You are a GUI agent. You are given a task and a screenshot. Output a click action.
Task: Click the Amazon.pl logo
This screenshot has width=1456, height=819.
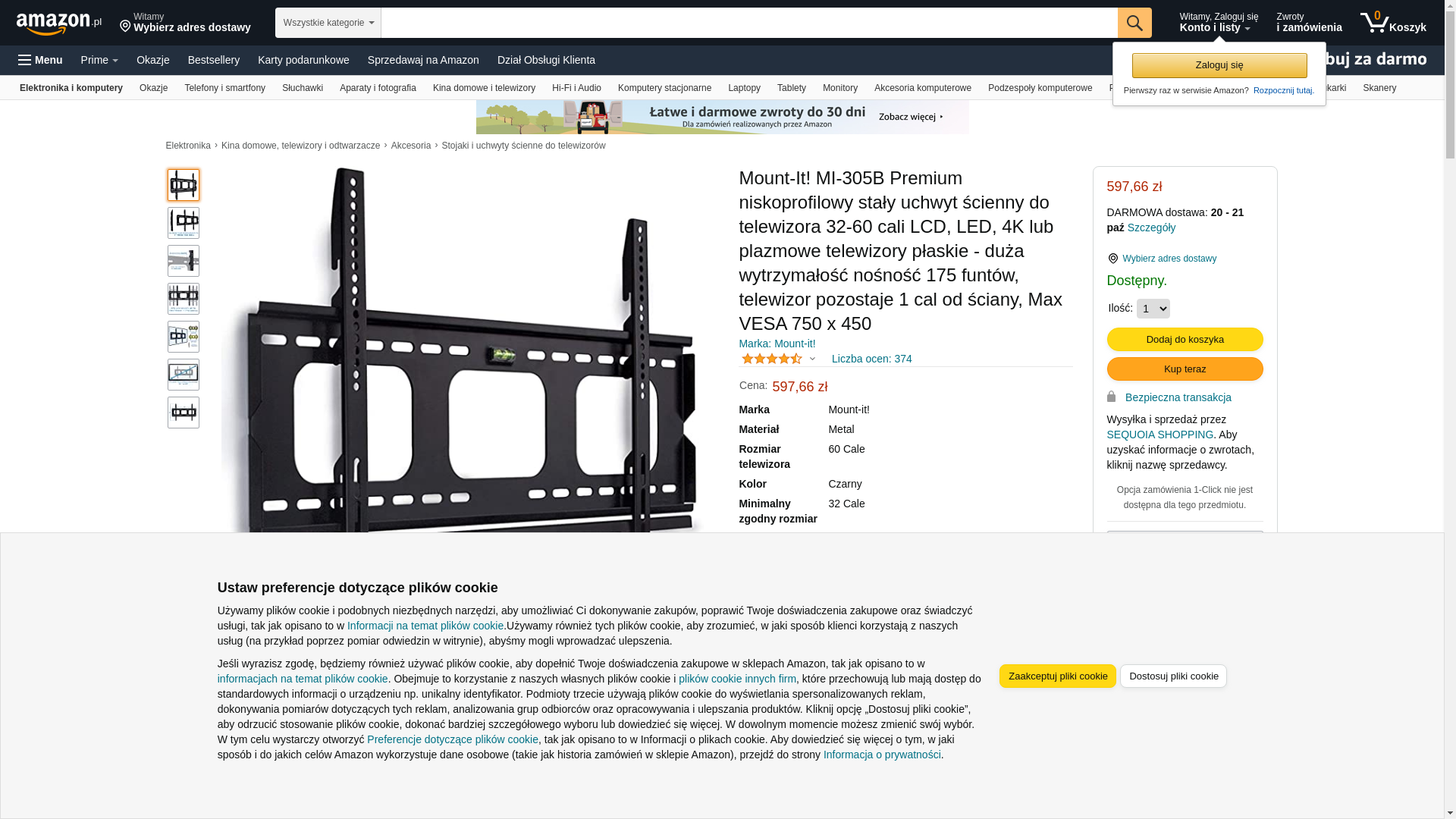point(59,23)
